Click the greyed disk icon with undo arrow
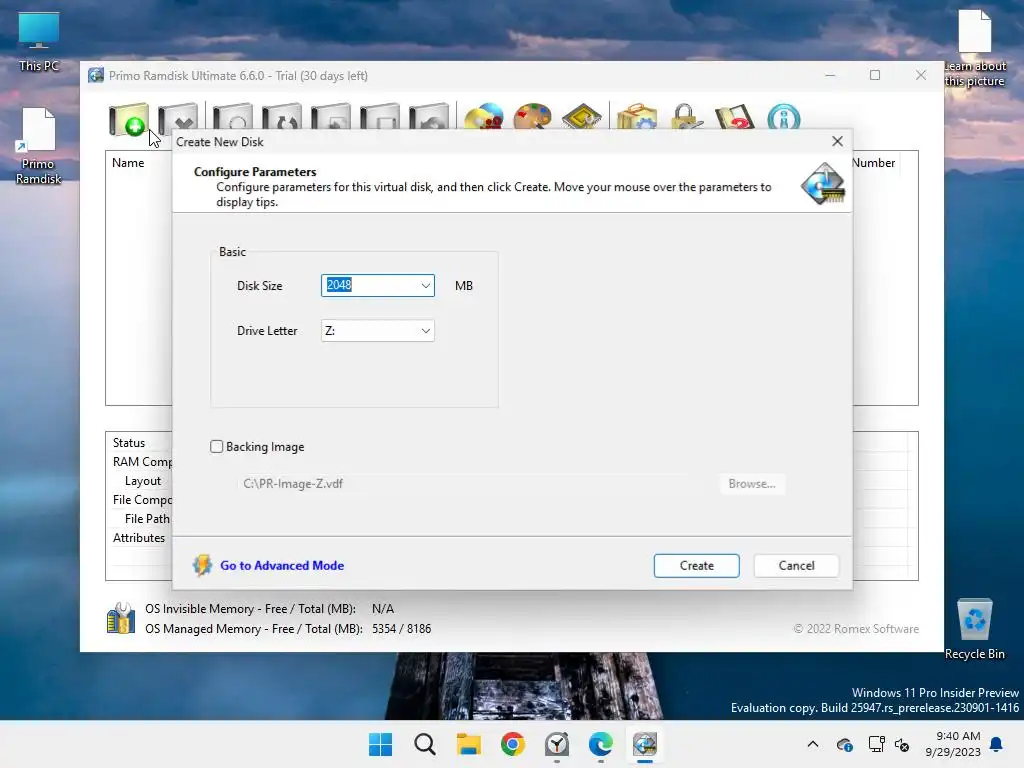 428,117
